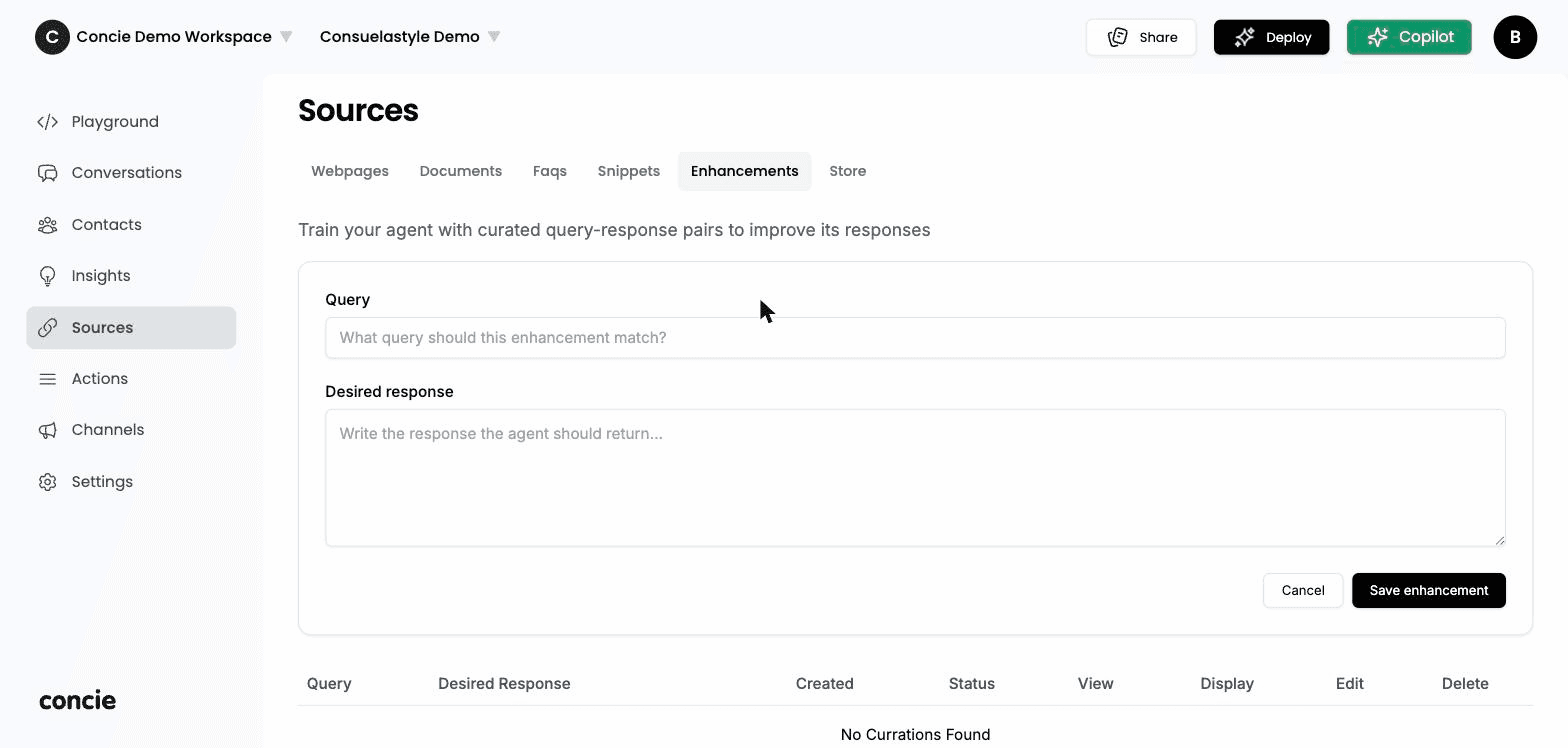Click the concie logo at bottom
Viewport: 1568px width, 748px height.
[x=77, y=700]
